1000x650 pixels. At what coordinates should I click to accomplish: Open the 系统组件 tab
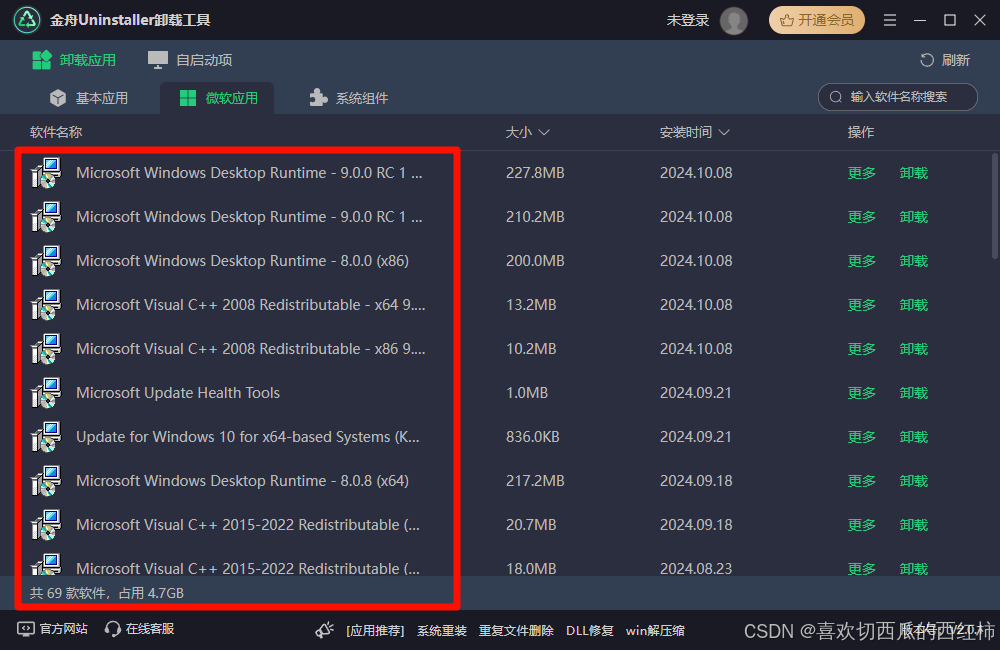coord(349,98)
